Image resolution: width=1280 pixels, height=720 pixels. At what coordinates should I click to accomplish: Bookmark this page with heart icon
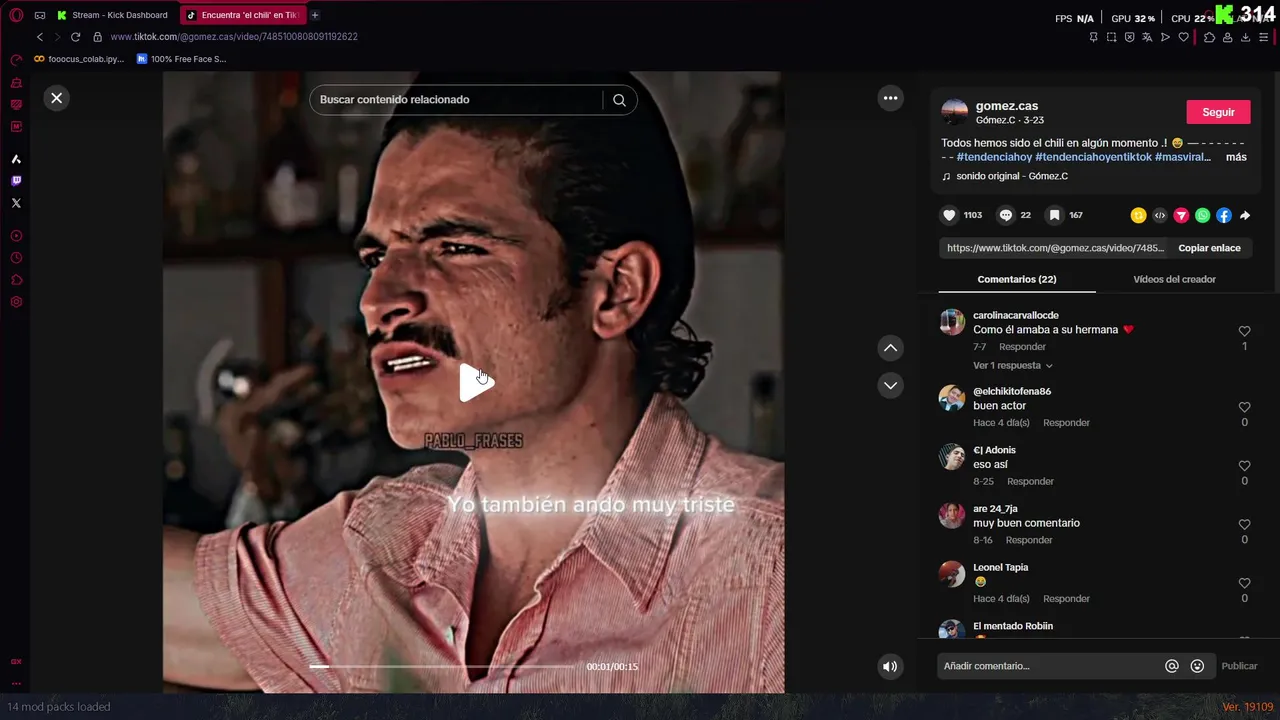1183,37
